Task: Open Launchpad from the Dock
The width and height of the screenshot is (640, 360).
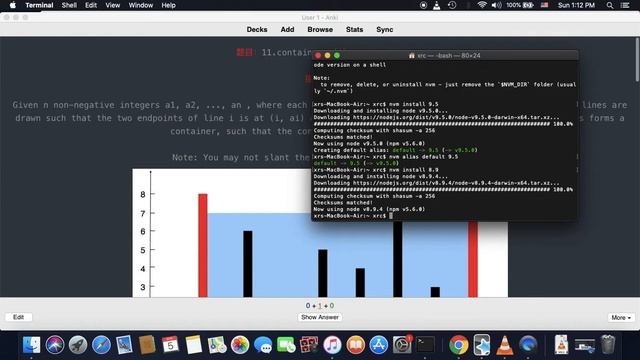Action: point(78,345)
